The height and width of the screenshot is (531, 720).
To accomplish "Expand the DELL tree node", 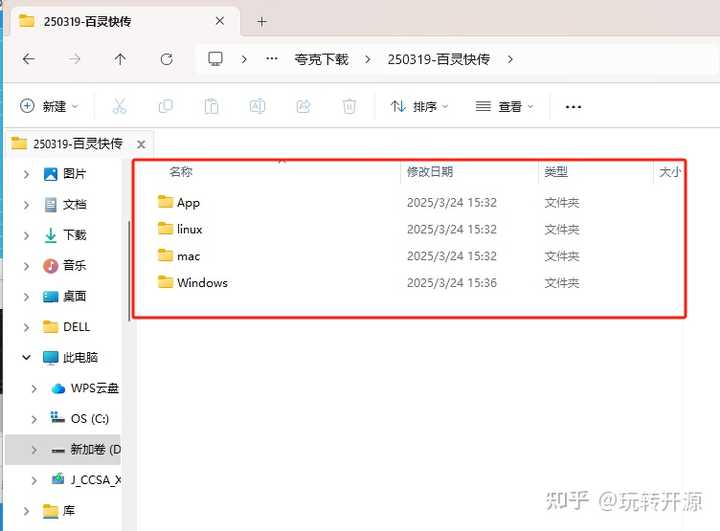I will click(26, 328).
